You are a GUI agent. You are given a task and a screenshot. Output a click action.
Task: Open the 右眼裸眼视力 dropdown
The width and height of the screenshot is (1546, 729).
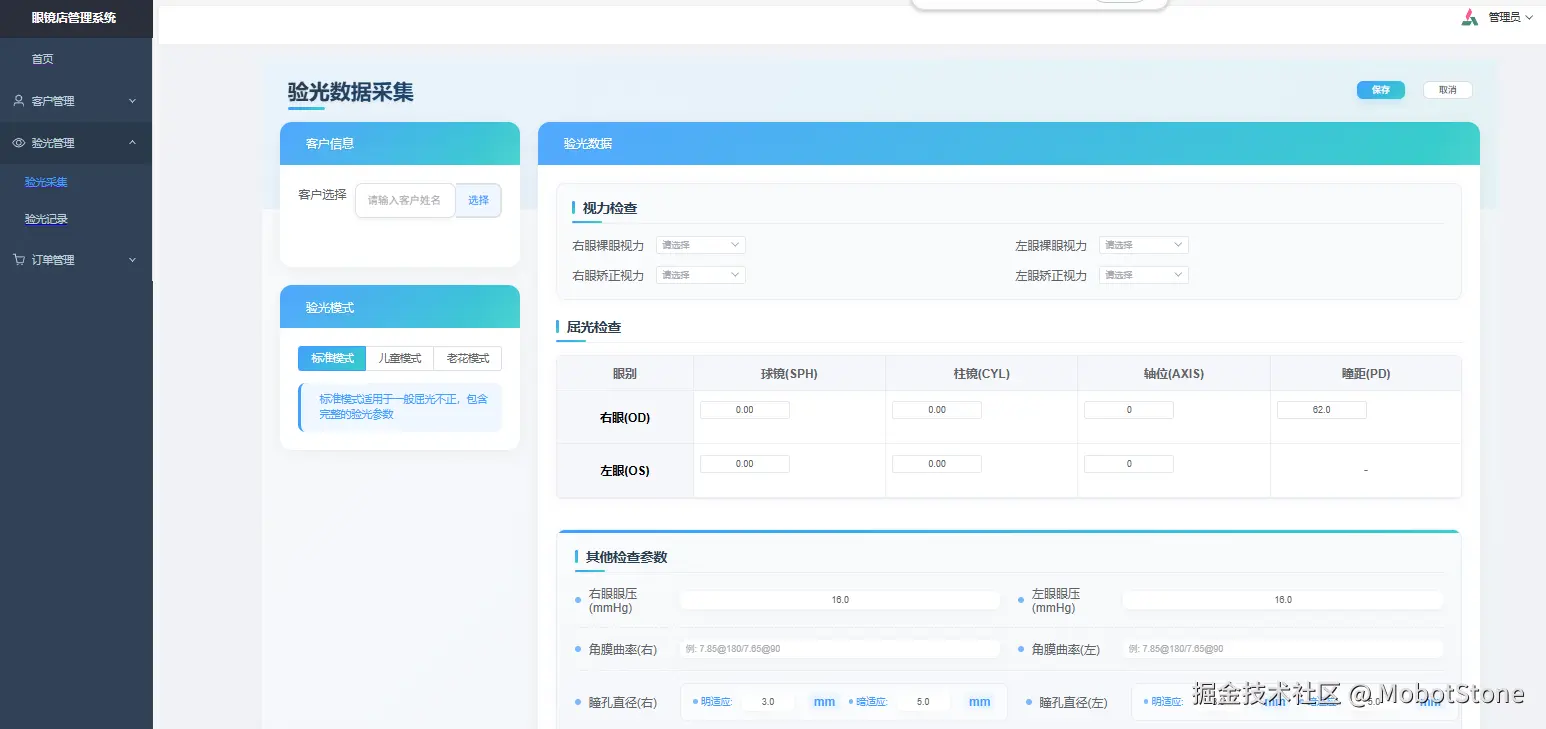(700, 244)
